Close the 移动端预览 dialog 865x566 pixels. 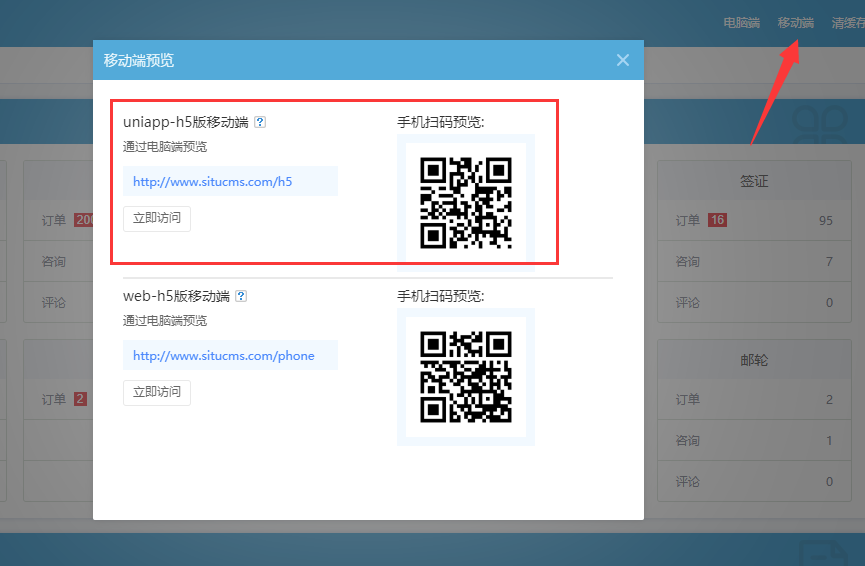[x=623, y=60]
